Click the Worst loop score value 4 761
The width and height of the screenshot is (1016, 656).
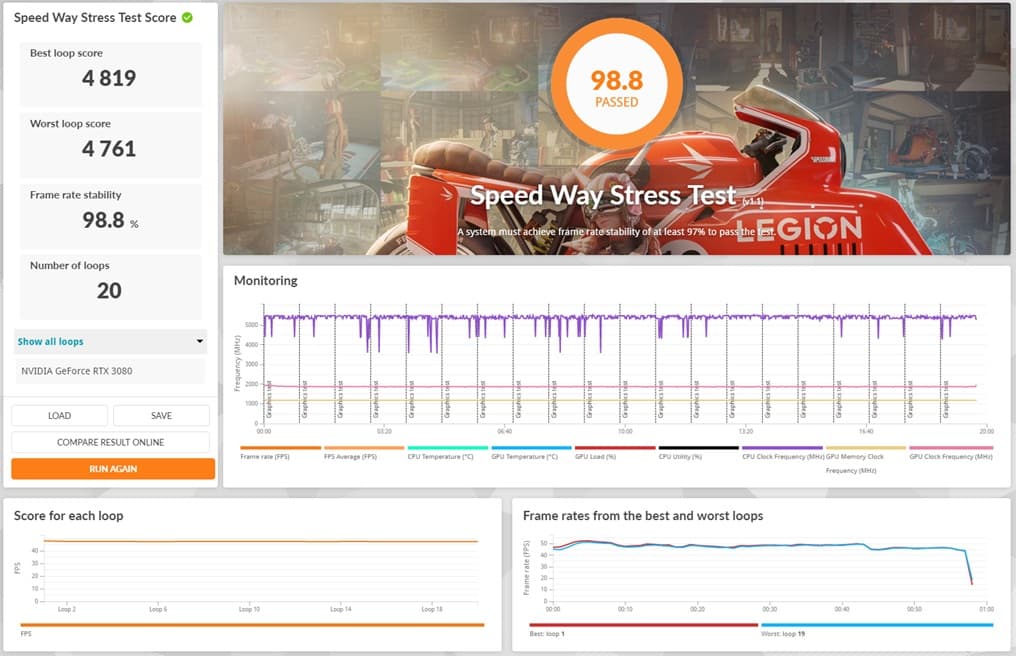(109, 149)
